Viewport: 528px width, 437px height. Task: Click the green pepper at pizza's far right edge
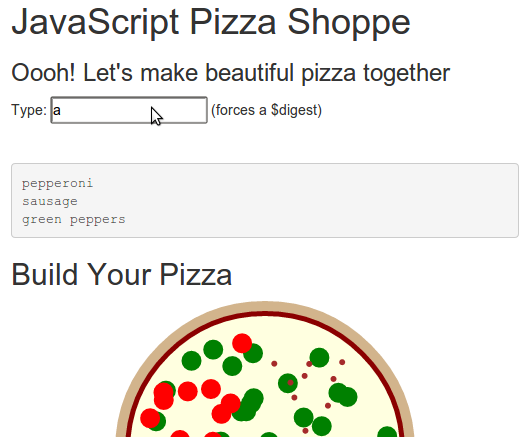[x=387, y=432]
